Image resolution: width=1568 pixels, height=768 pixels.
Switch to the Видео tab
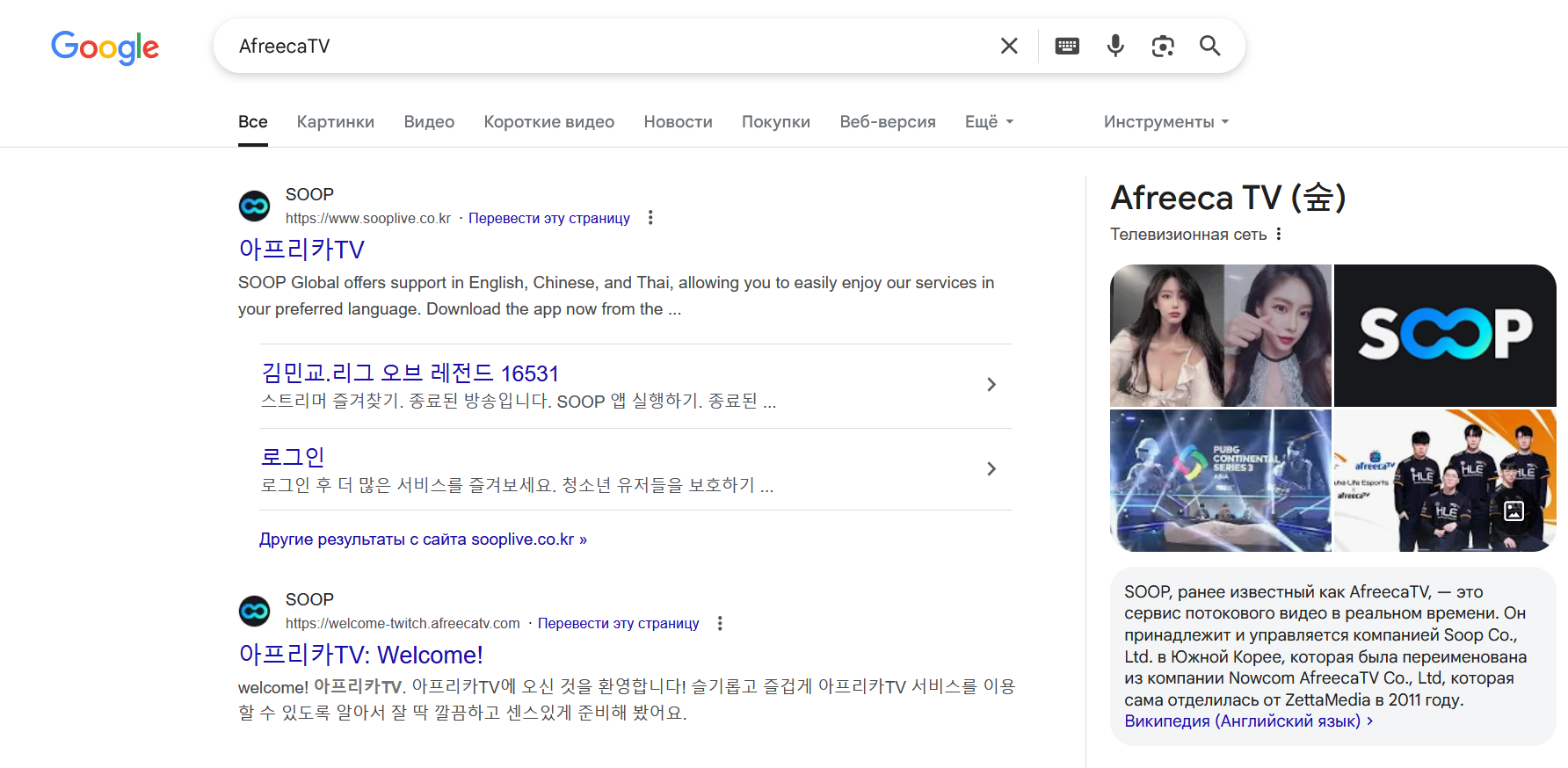429,122
